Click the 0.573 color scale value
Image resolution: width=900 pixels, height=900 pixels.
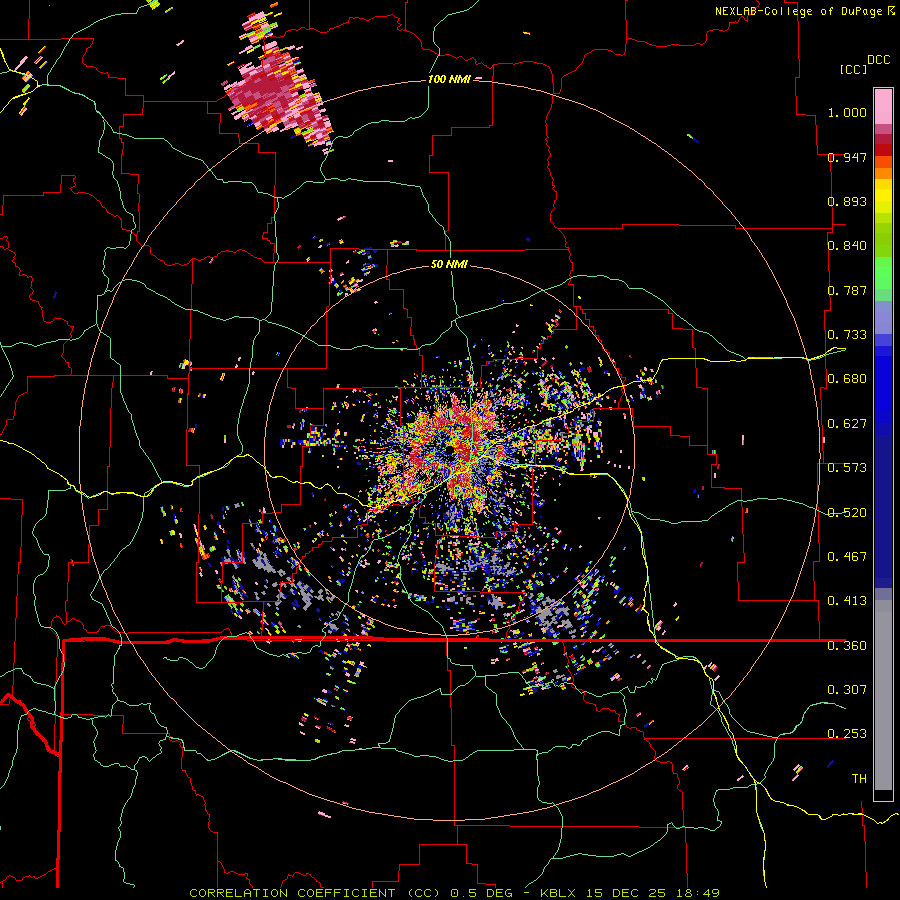(847, 468)
